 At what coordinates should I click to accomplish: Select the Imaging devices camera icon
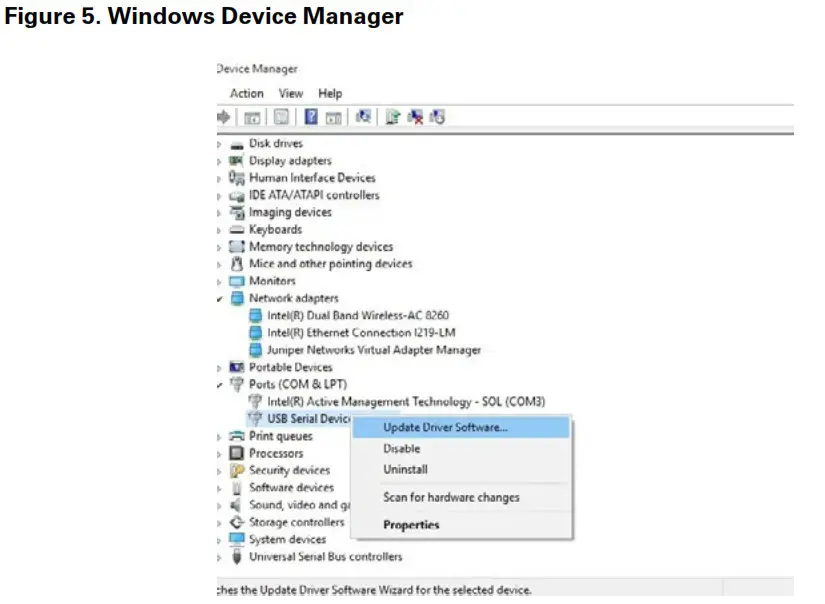click(x=237, y=212)
